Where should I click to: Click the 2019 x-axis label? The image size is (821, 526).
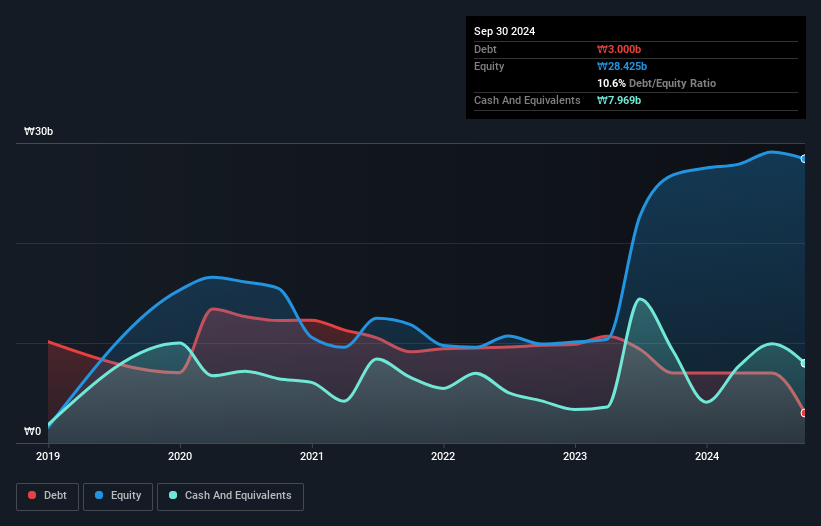click(x=48, y=456)
